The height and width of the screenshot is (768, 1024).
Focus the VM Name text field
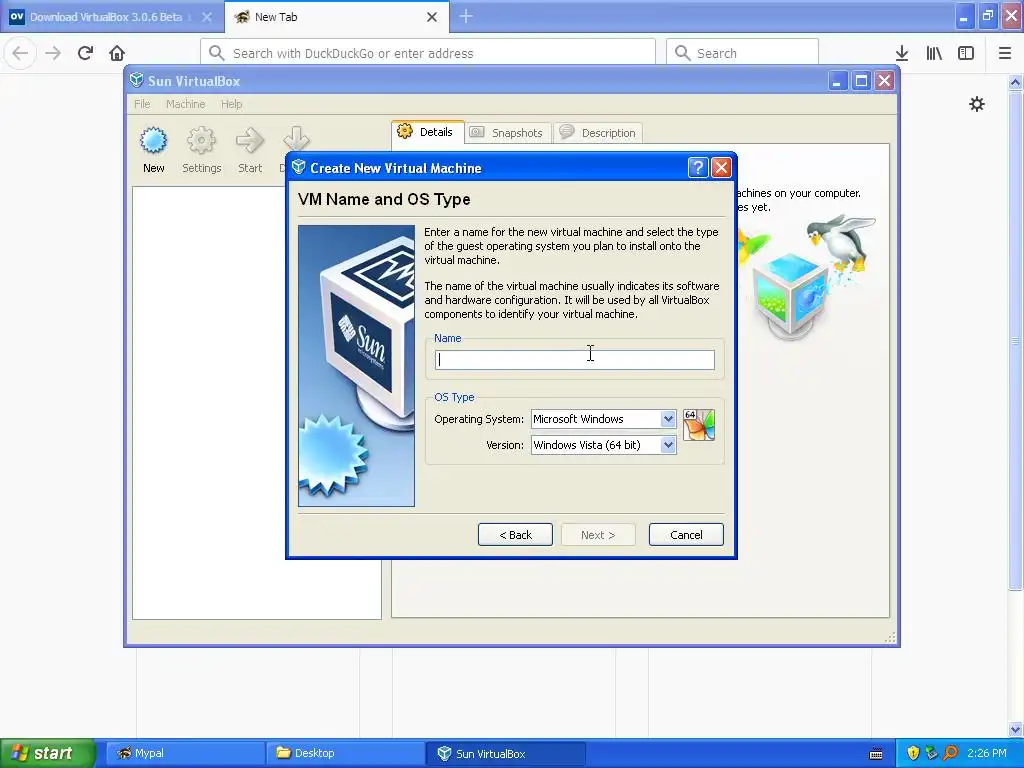pyautogui.click(x=575, y=360)
